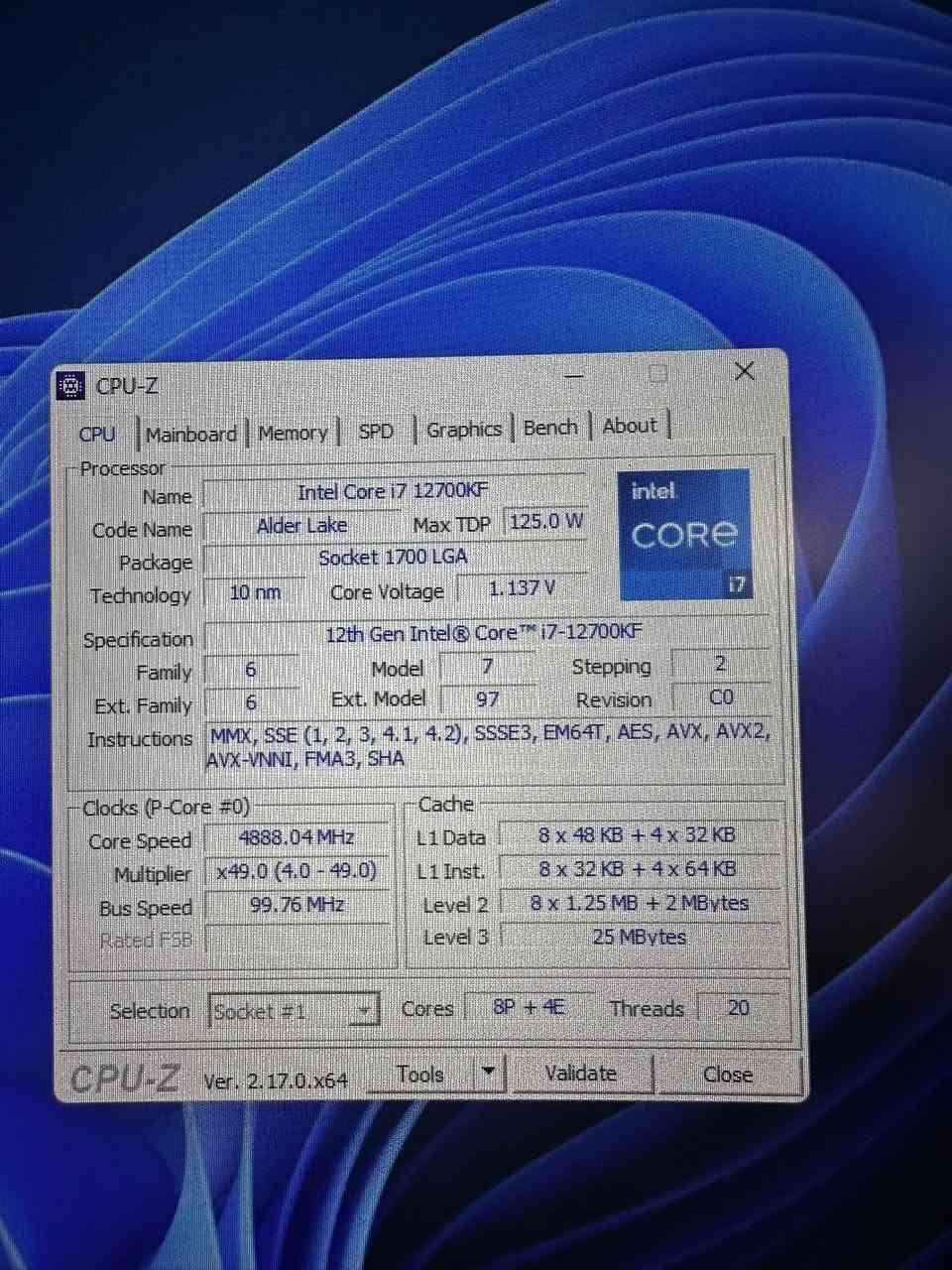The image size is (952, 1270).
Task: Go to the Graphics tab
Action: coord(463,430)
